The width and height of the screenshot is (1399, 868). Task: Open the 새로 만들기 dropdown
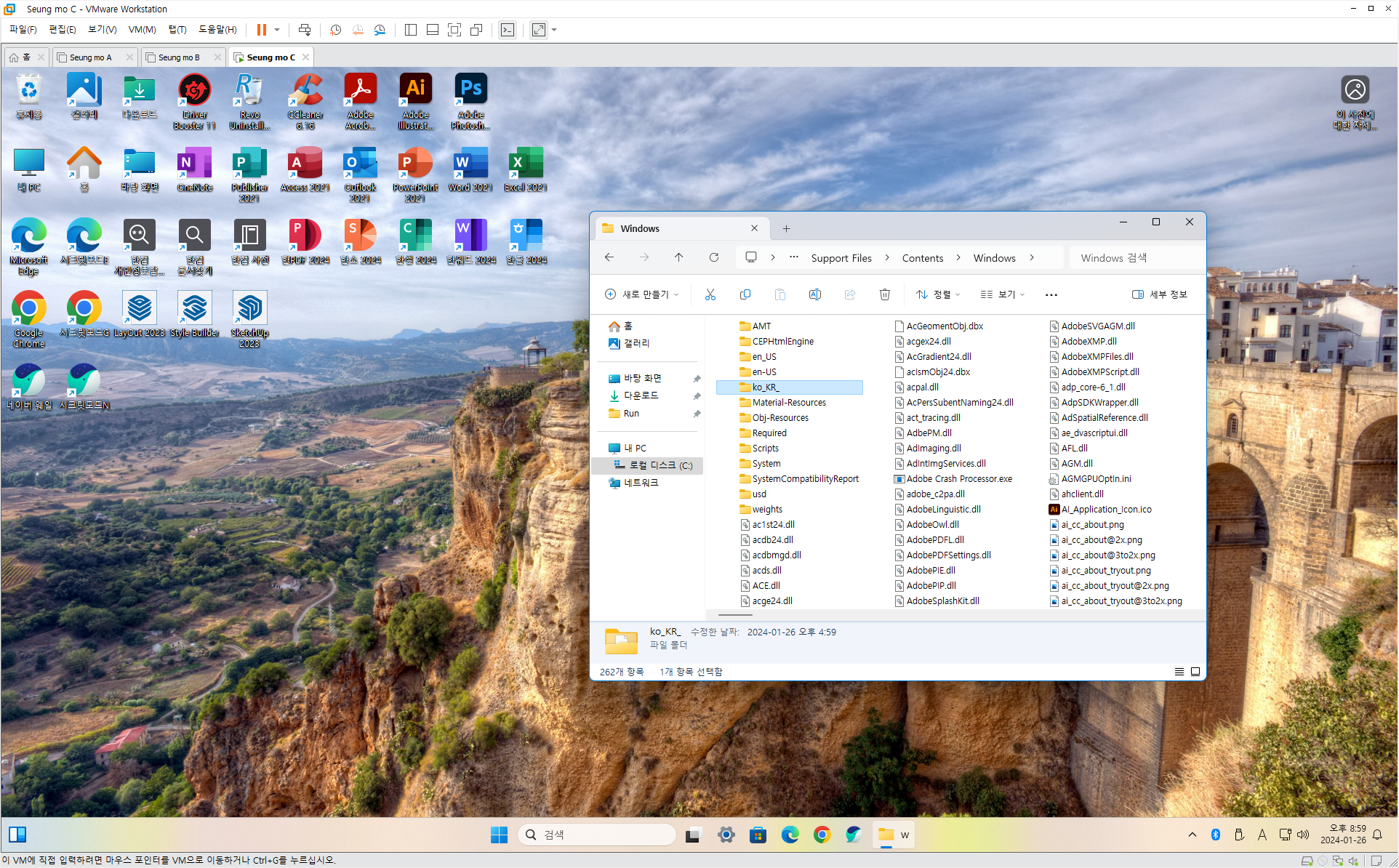[642, 294]
